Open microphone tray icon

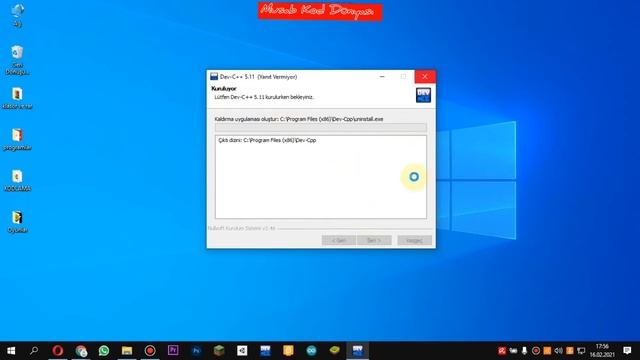tap(524, 351)
